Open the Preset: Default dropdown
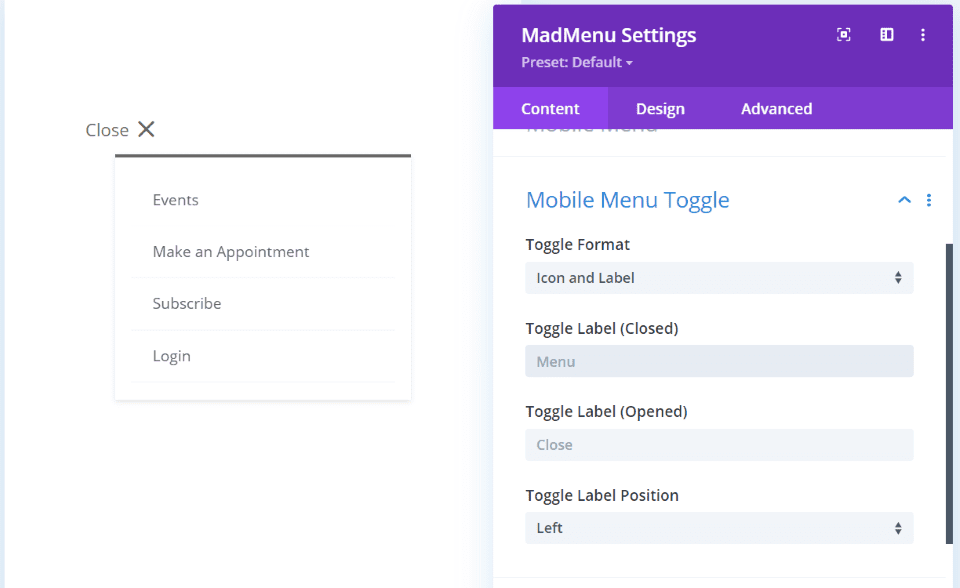This screenshot has width=960, height=588. click(x=577, y=62)
